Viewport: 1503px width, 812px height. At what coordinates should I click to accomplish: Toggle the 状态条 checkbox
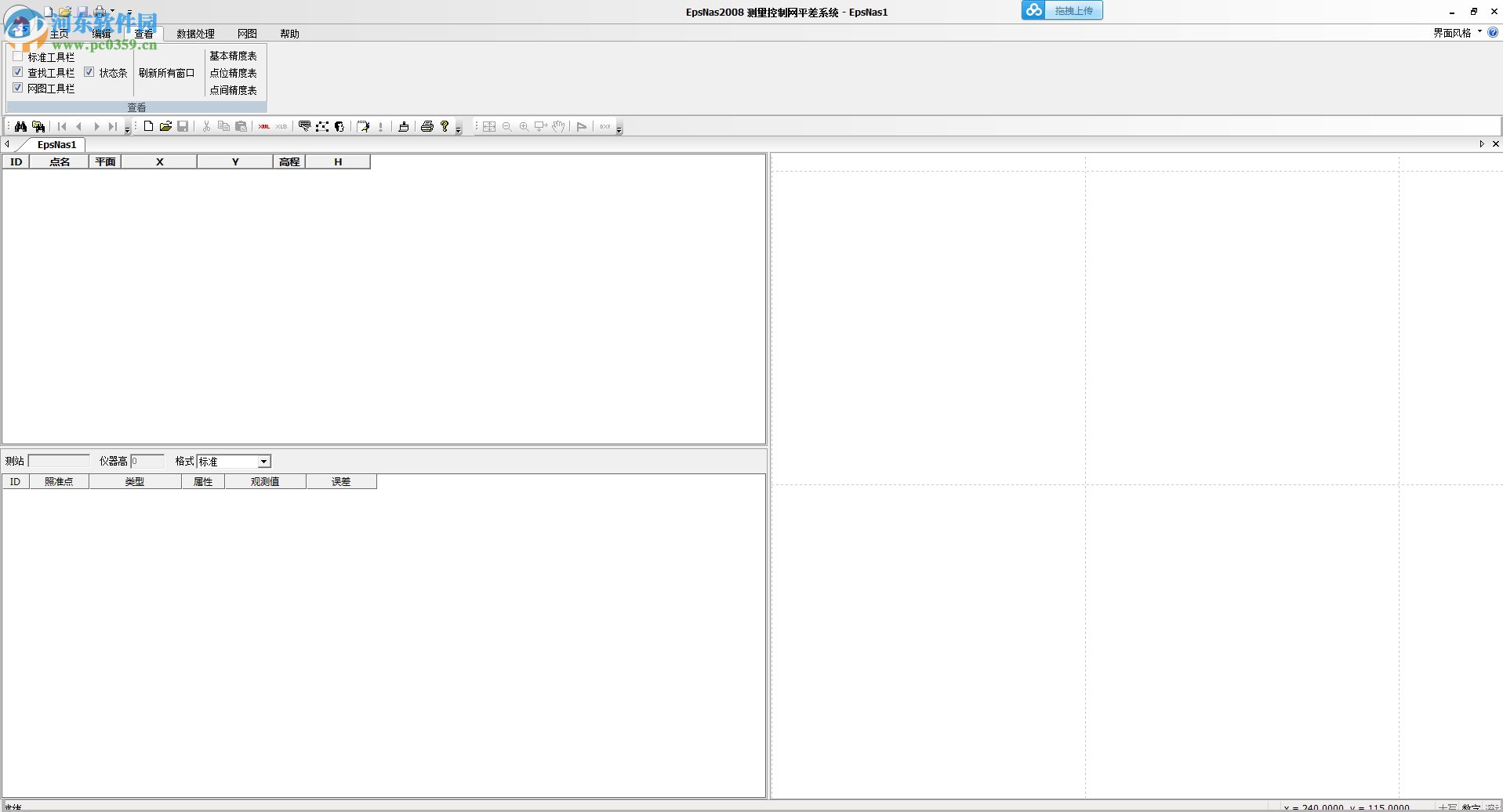click(x=89, y=72)
